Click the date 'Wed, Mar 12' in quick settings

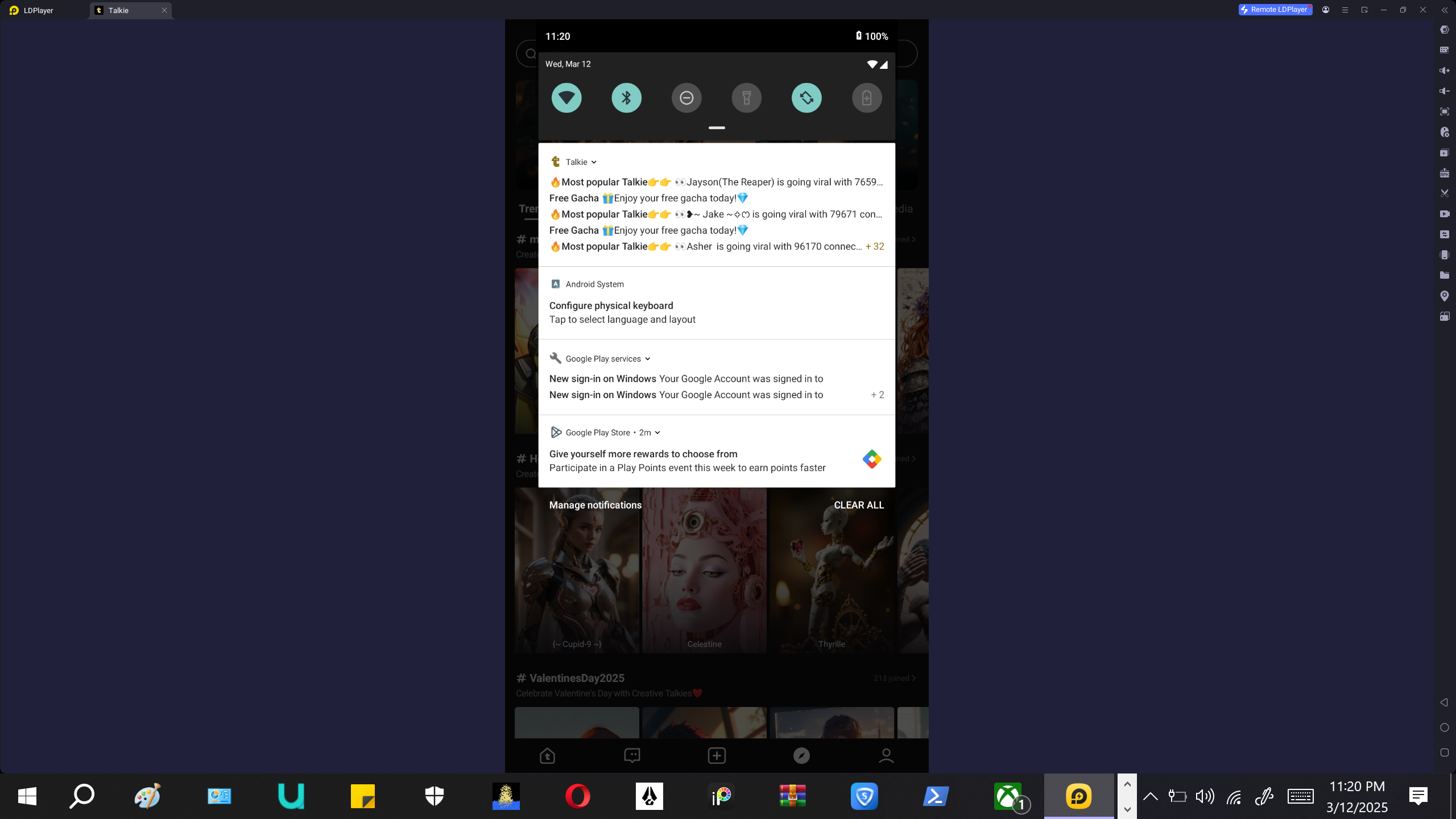[568, 64]
